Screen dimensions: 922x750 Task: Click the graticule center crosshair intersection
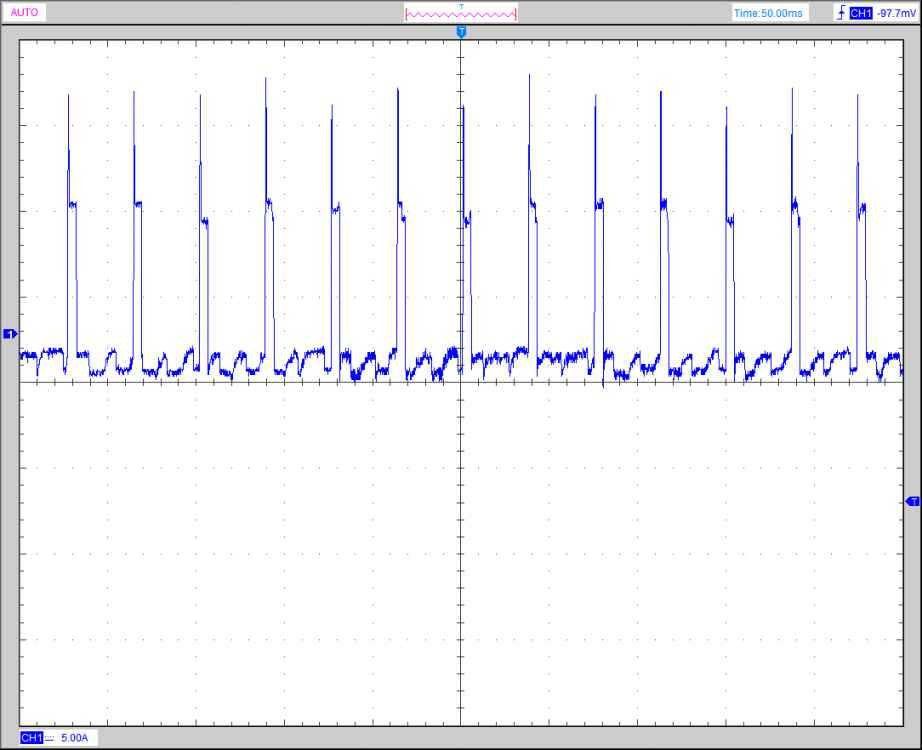click(461, 382)
